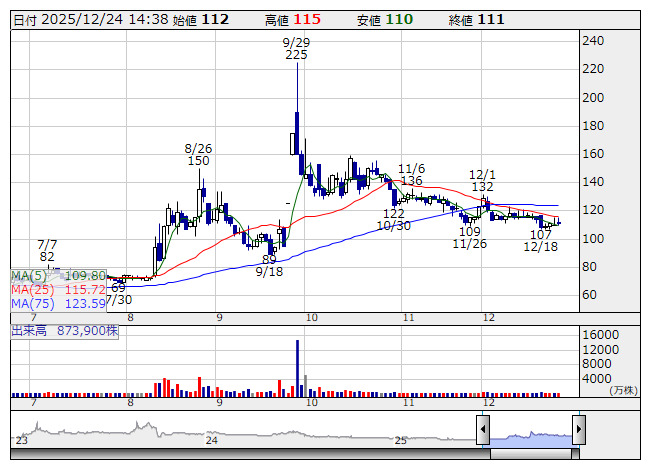Click the MA(75) 123.59 legend entry
This screenshot has height=470, width=653.
[58, 304]
